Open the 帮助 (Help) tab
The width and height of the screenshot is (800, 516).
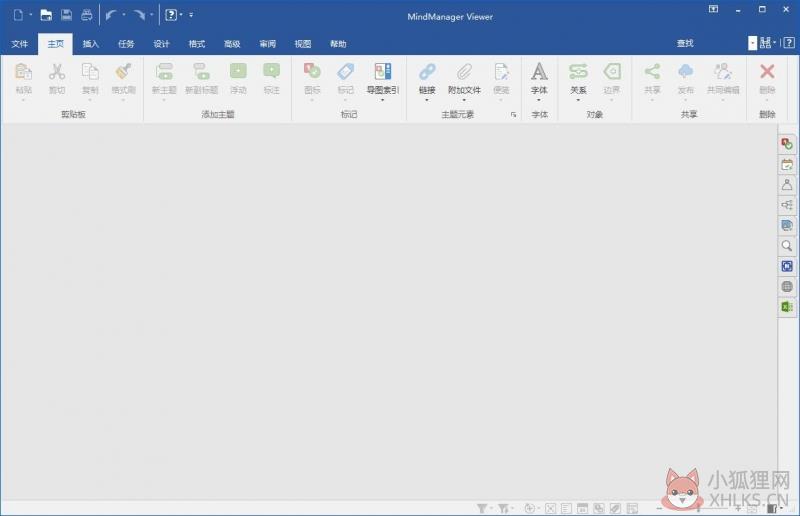[x=338, y=44]
